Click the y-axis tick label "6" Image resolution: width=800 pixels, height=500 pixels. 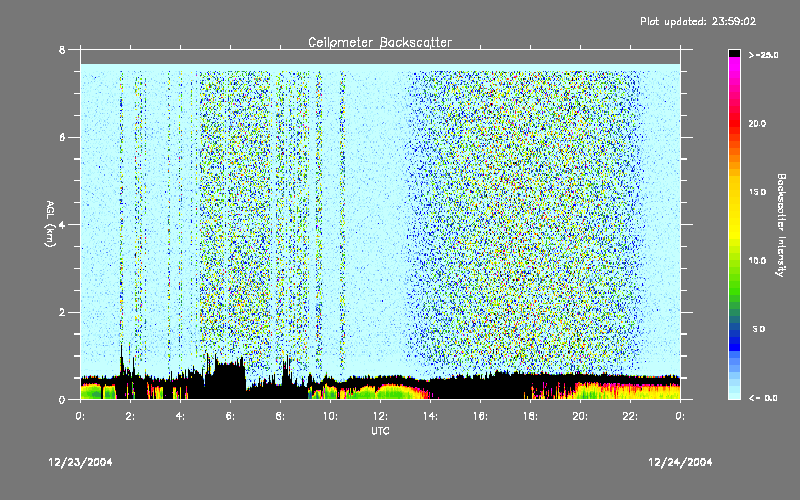click(62, 138)
